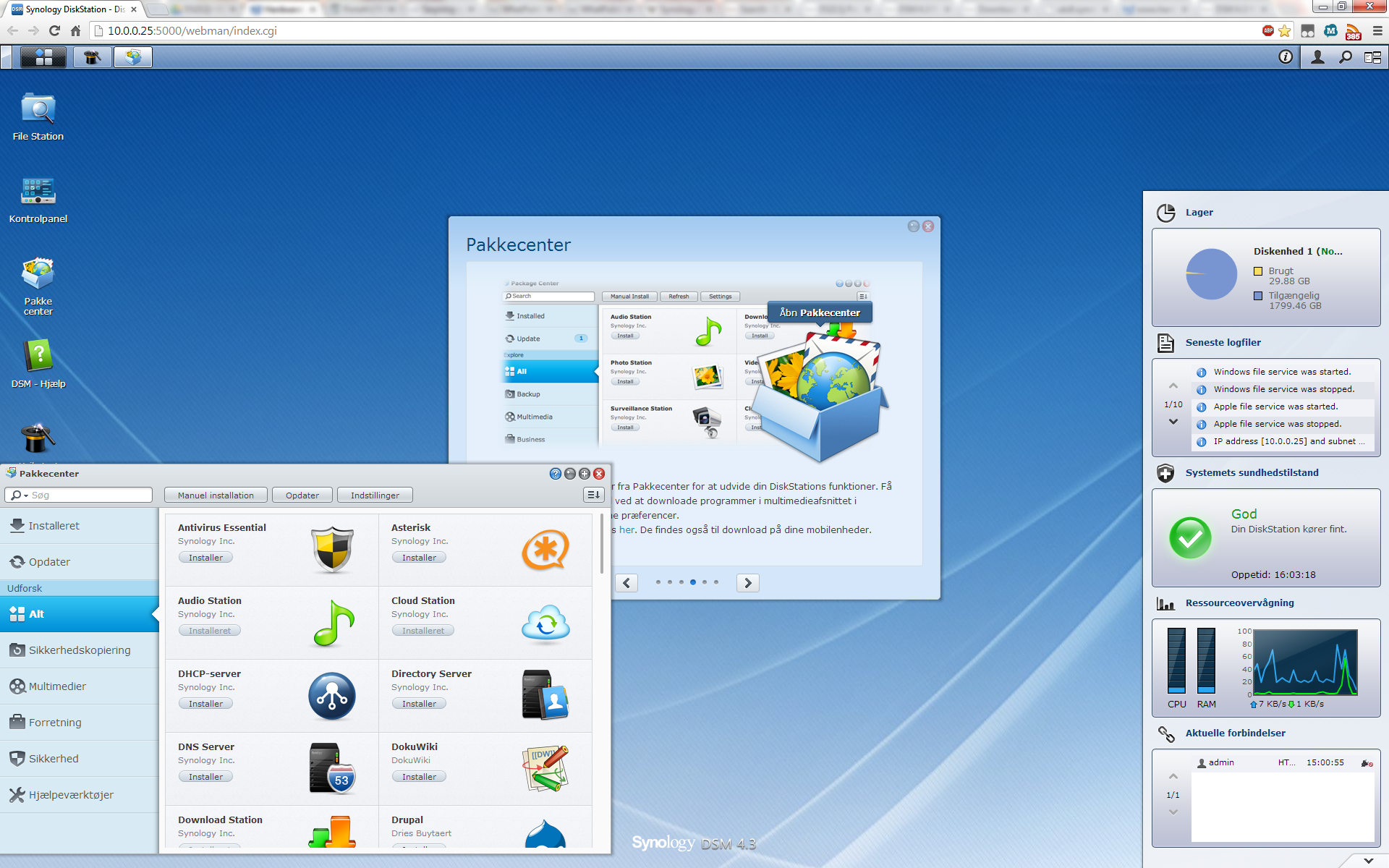1389x868 pixels.
Task: Select the first tutorial page dot
Action: click(x=658, y=582)
